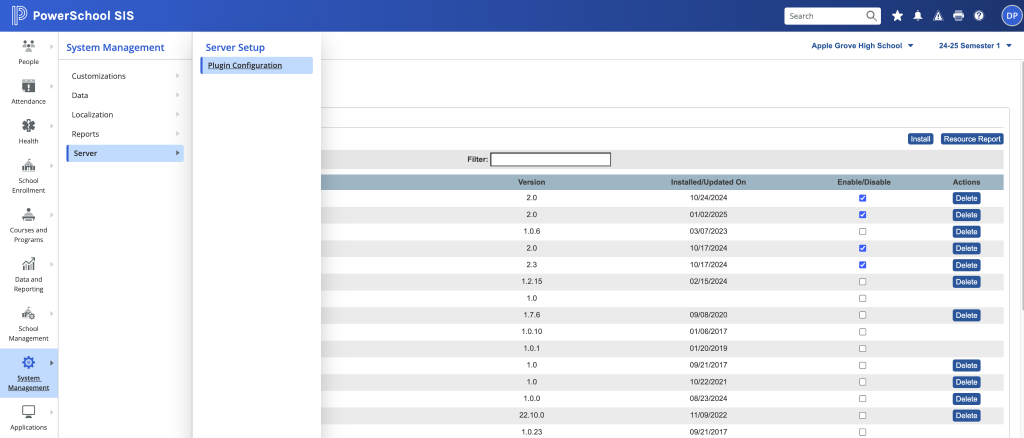Click the Version column header
This screenshot has width=1024, height=438.
[532, 182]
